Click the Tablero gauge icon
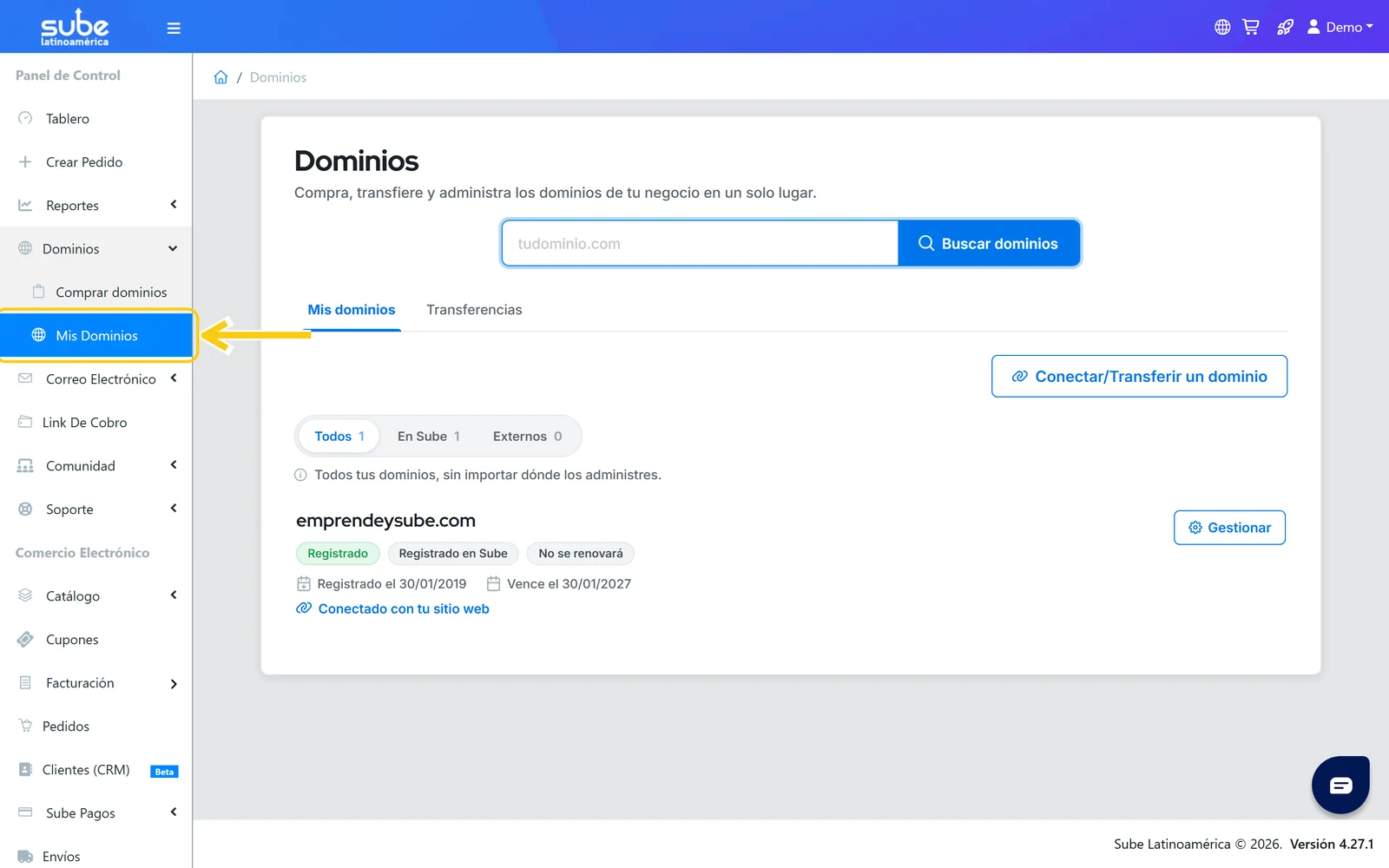Viewport: 1389px width, 868px height. tap(25, 118)
